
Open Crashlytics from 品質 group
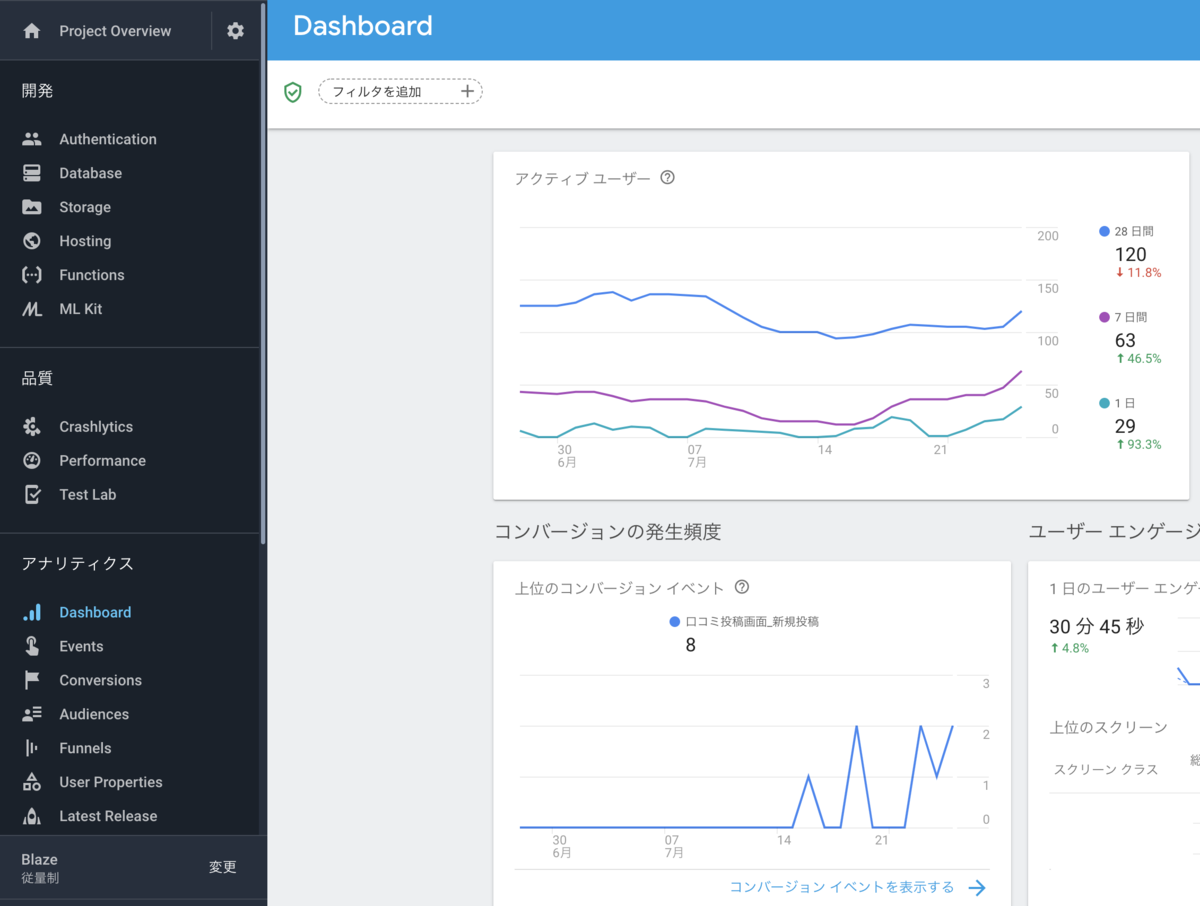[x=96, y=427]
